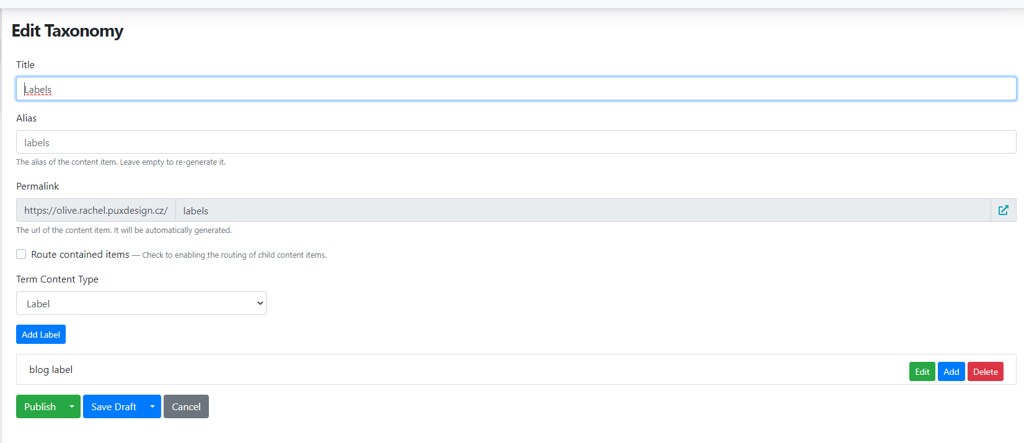Enable the Route contained items checkbox
This screenshot has width=1024, height=443.
pyautogui.click(x=21, y=254)
